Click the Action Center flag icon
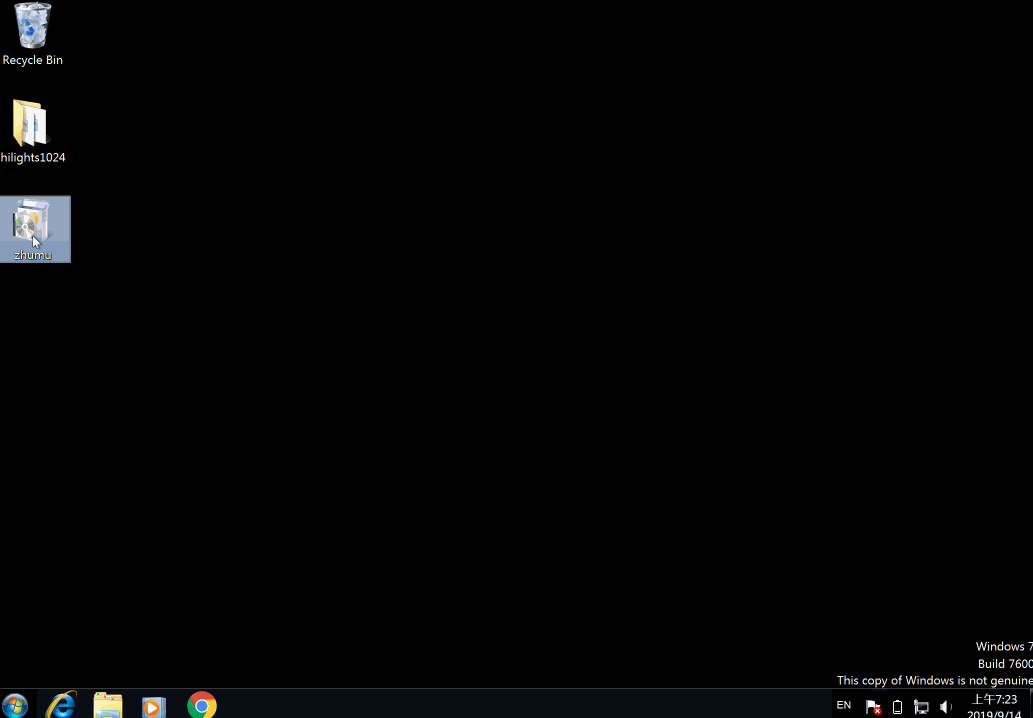 pos(872,705)
